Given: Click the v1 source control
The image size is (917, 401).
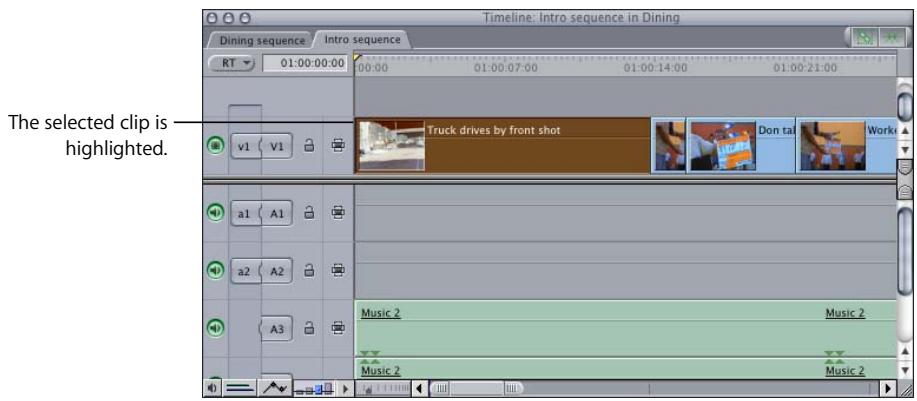Looking at the screenshot, I should 245,146.
